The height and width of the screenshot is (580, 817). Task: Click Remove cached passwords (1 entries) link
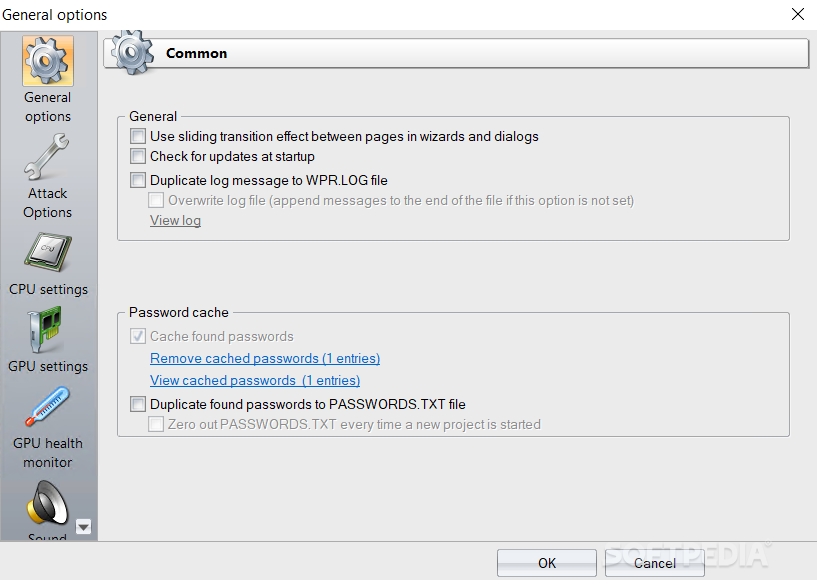pyautogui.click(x=265, y=359)
